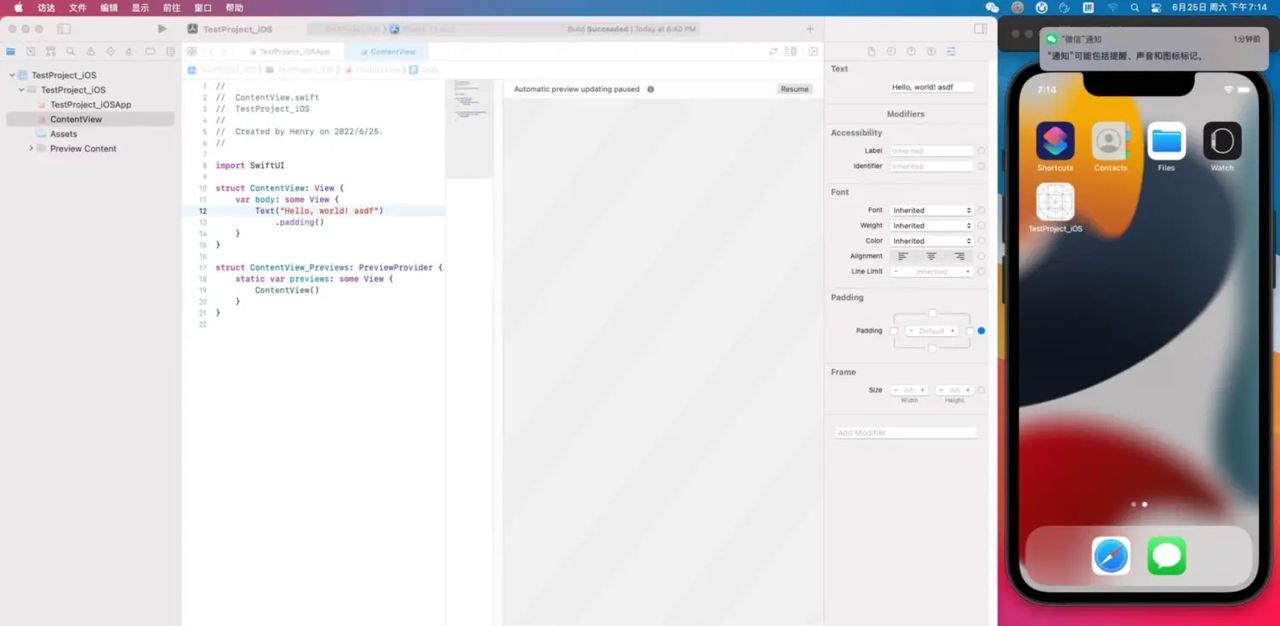The height and width of the screenshot is (626, 1280).
Task: Enable the left padding checkbox
Action: pyautogui.click(x=894, y=331)
